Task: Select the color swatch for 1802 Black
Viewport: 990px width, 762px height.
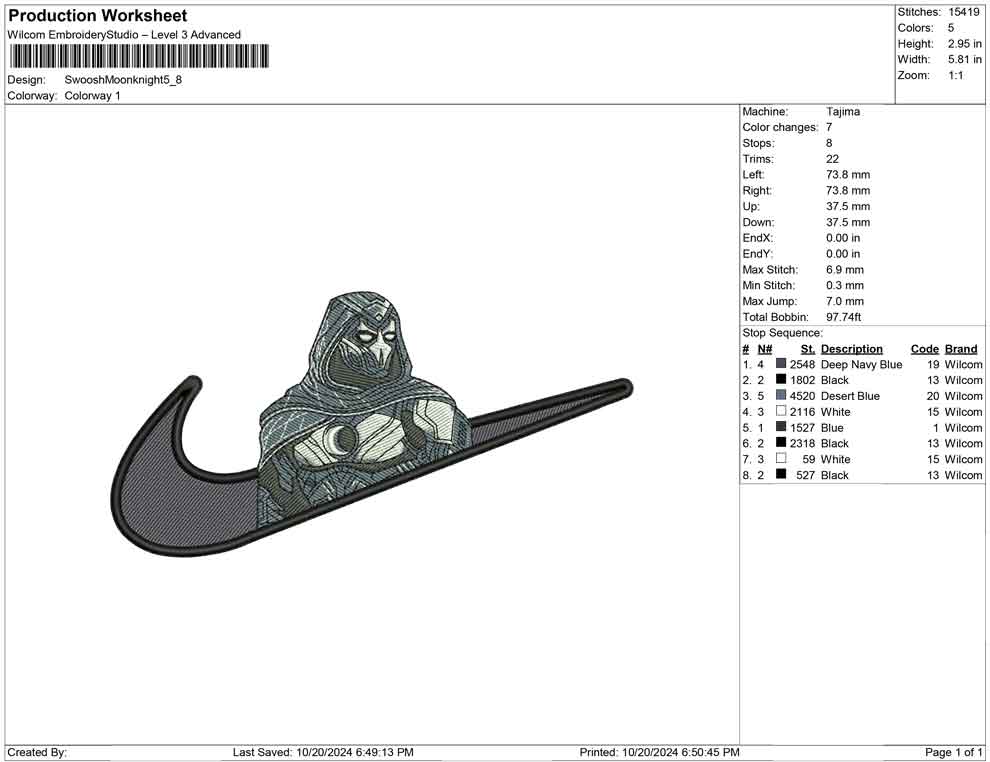Action: [x=781, y=379]
